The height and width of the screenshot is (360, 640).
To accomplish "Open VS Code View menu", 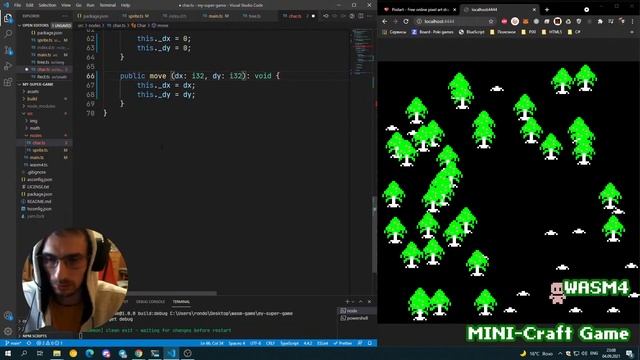I will coord(66,5).
